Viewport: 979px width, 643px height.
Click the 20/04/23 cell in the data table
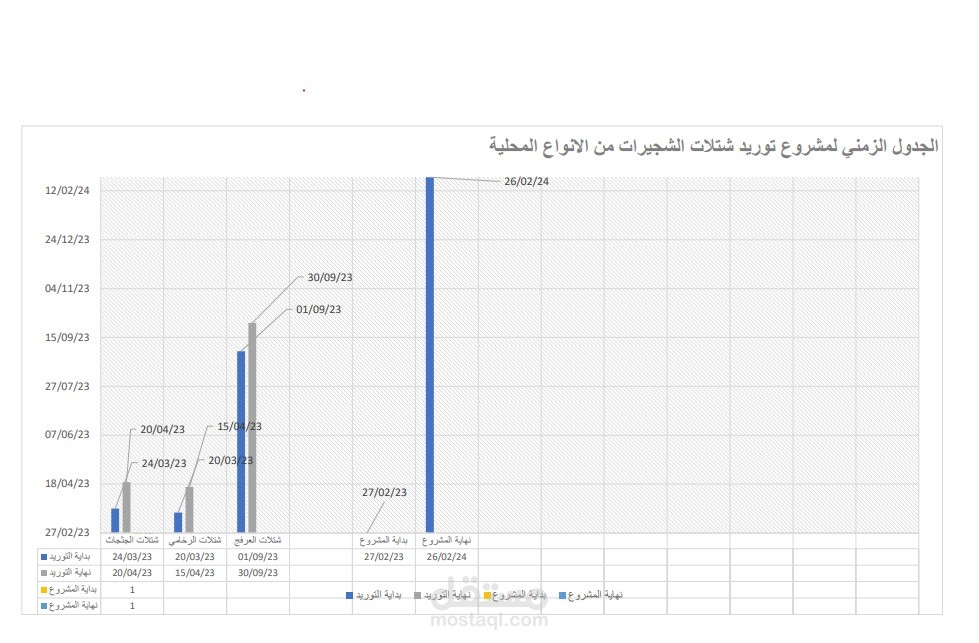click(132, 573)
